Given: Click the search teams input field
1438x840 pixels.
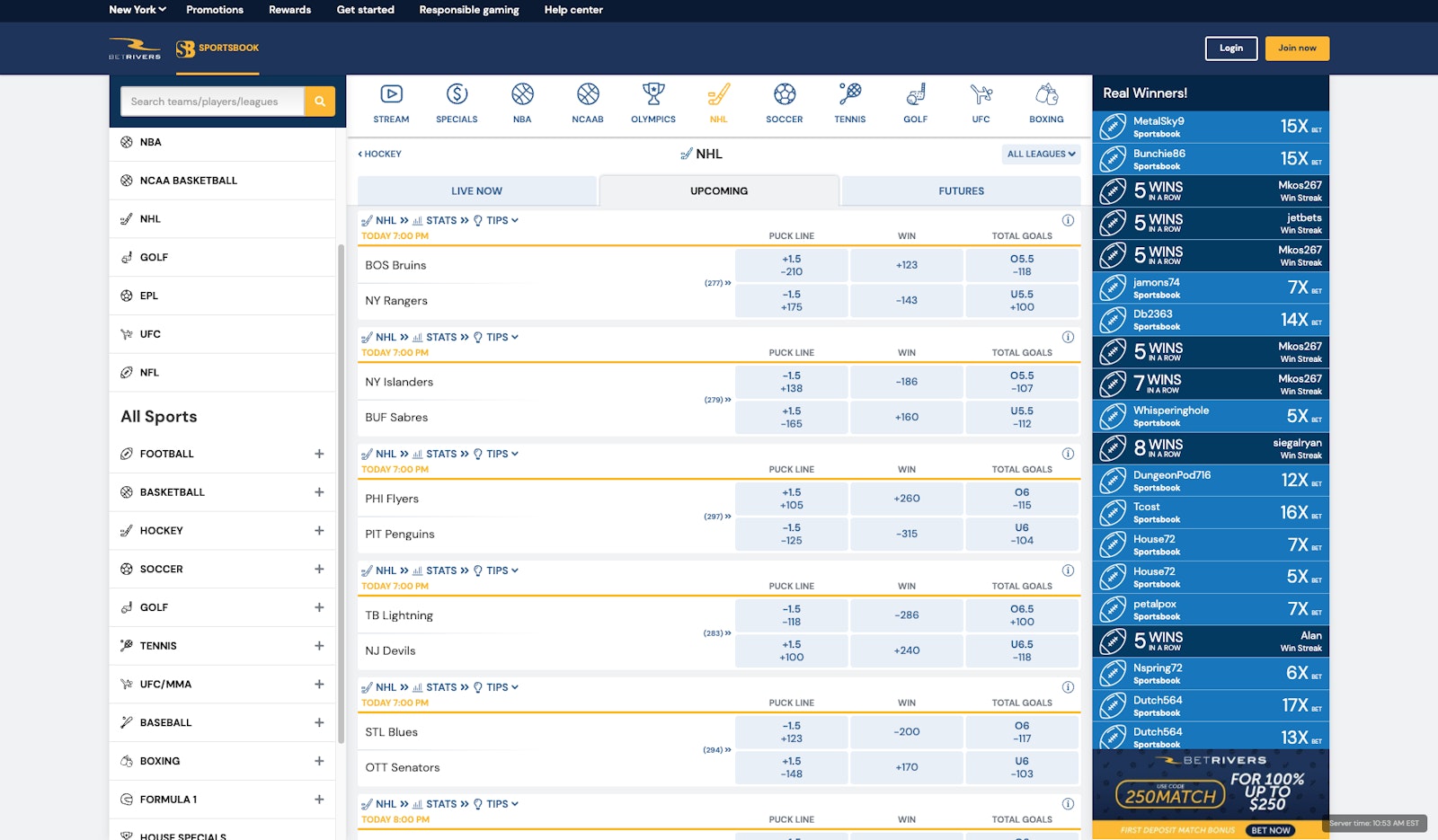Looking at the screenshot, I should [x=213, y=102].
